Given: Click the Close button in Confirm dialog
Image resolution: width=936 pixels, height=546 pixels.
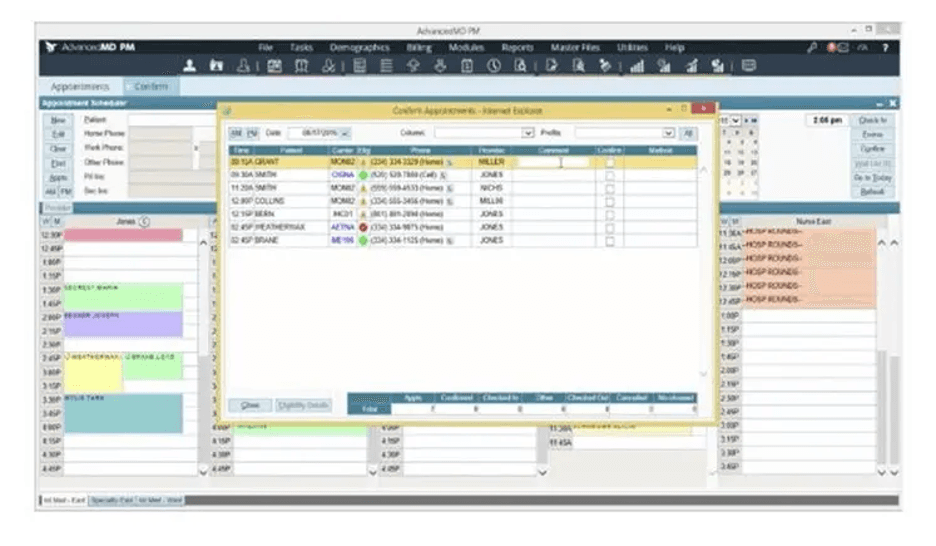Looking at the screenshot, I should [x=250, y=405].
